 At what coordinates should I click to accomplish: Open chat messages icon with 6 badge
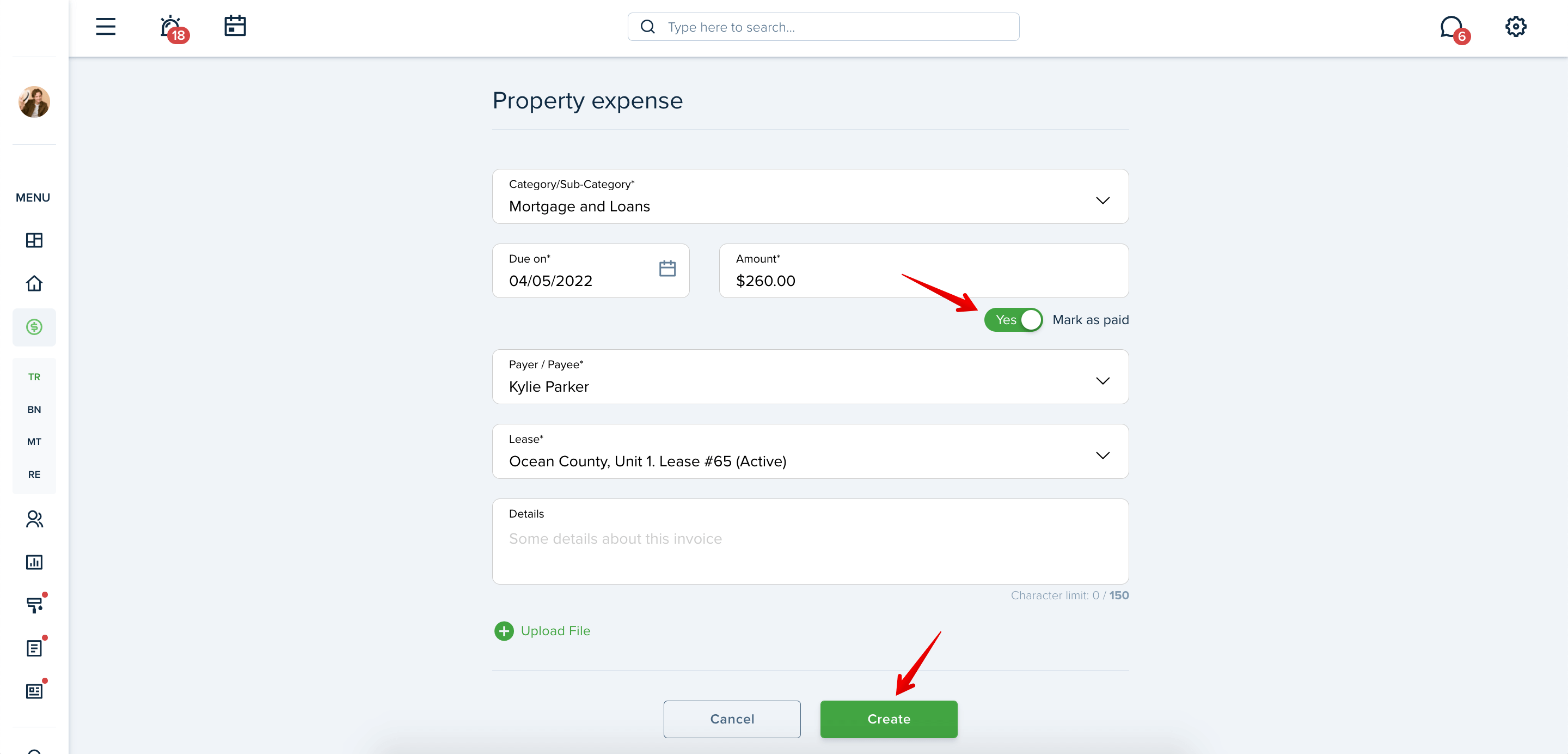point(1454,29)
